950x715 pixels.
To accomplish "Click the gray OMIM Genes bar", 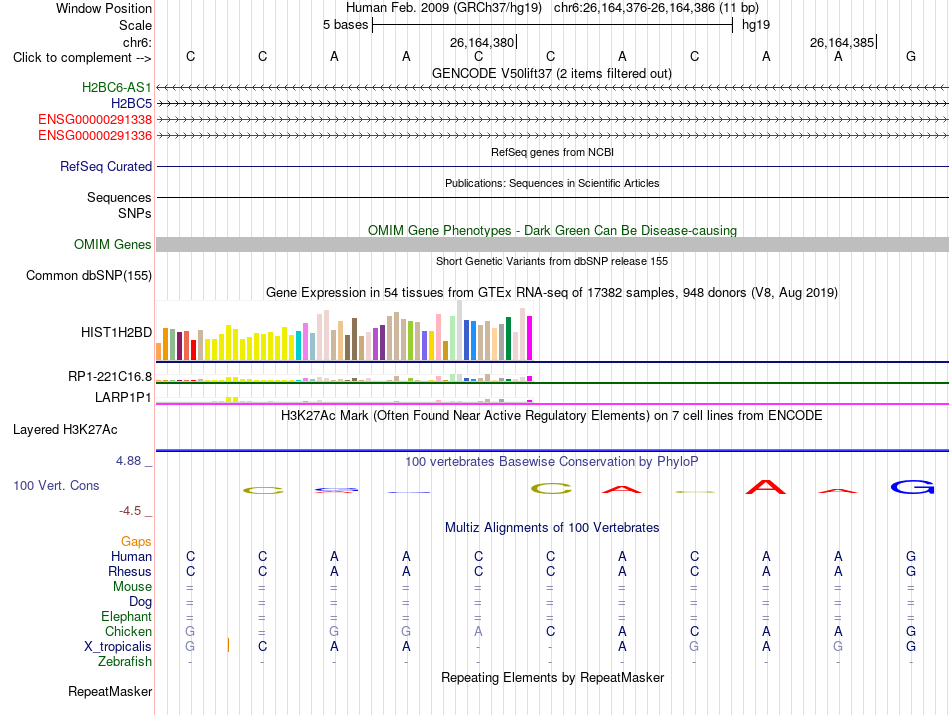I will point(552,244).
